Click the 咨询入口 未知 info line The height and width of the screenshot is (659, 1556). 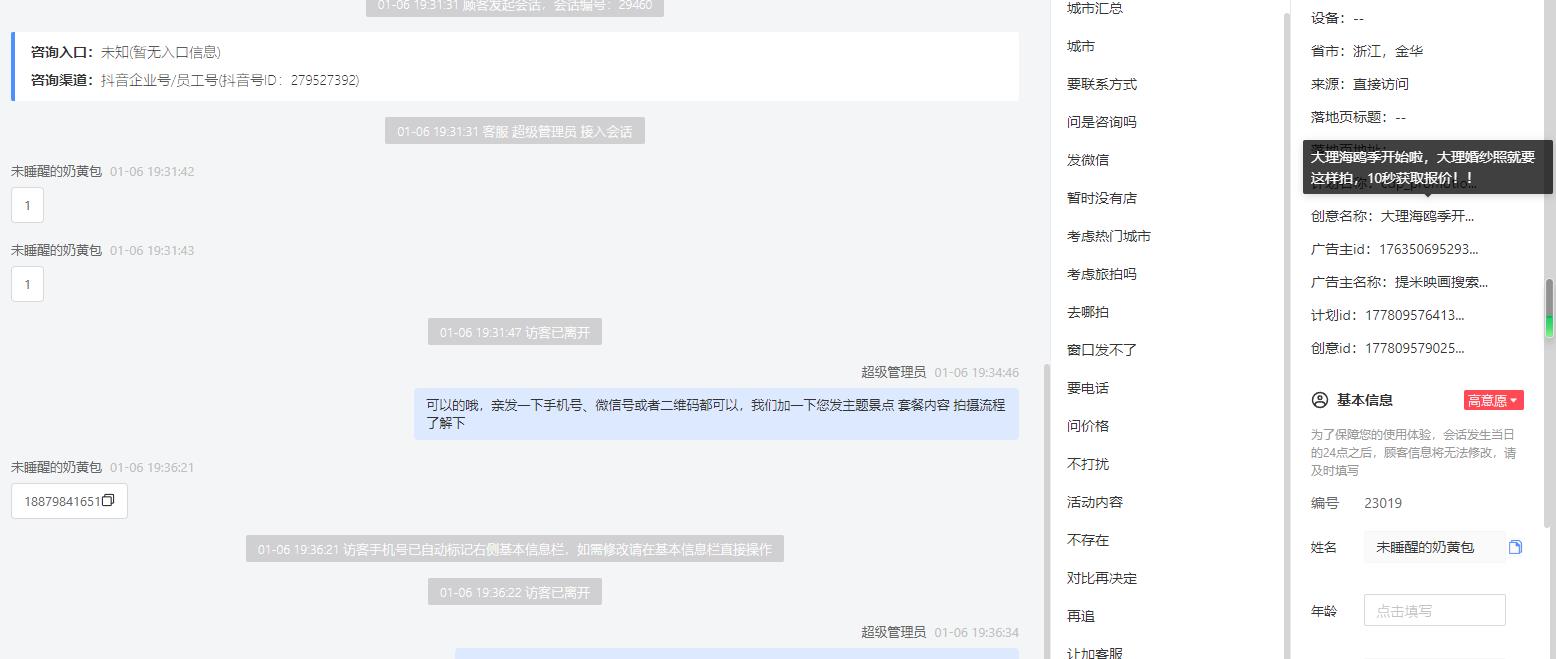pos(126,52)
